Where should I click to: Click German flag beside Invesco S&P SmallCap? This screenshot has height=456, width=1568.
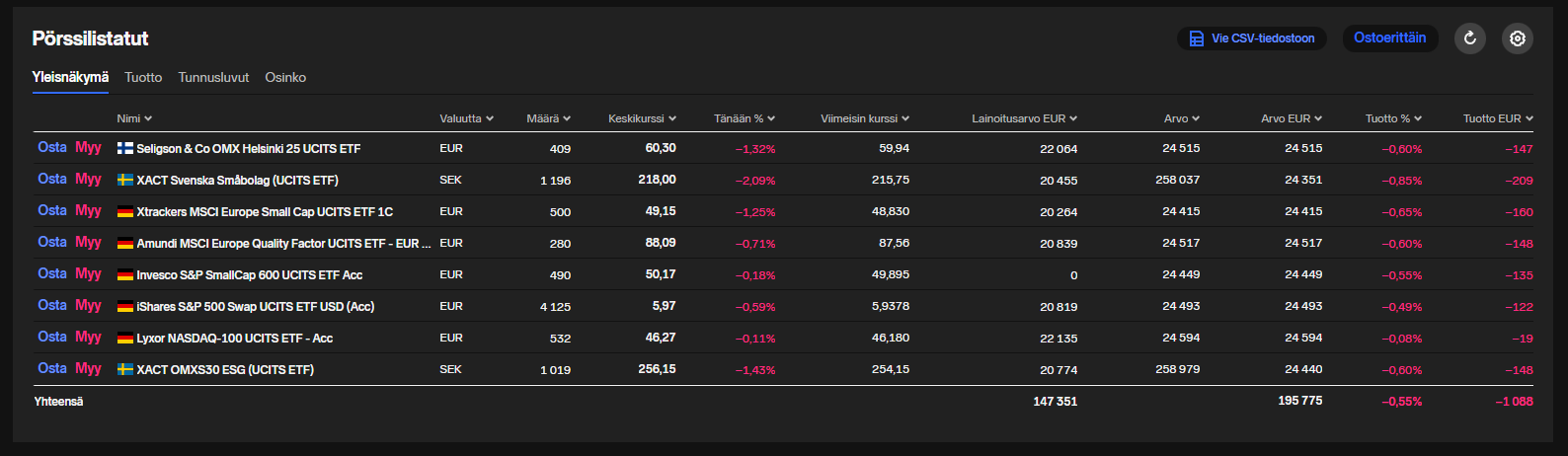point(125,274)
